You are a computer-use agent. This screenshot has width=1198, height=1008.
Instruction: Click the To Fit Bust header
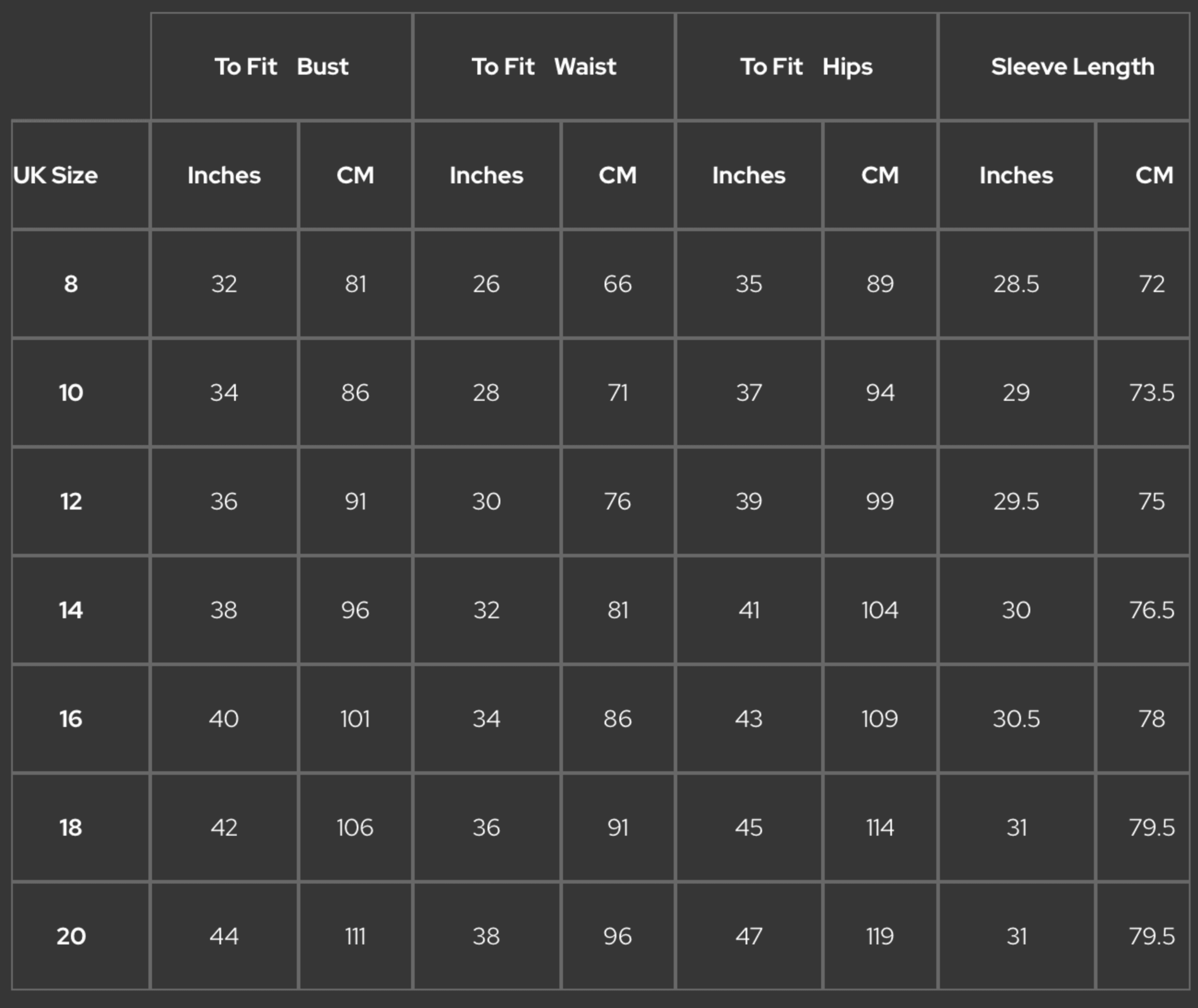[281, 67]
